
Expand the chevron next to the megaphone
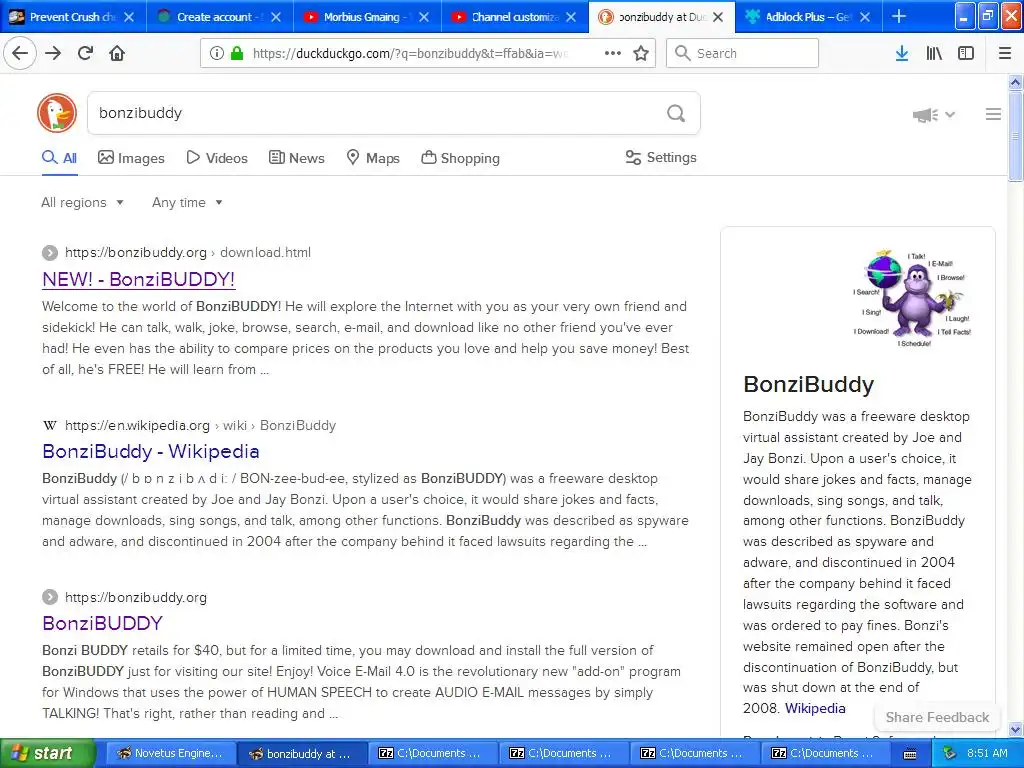(950, 115)
